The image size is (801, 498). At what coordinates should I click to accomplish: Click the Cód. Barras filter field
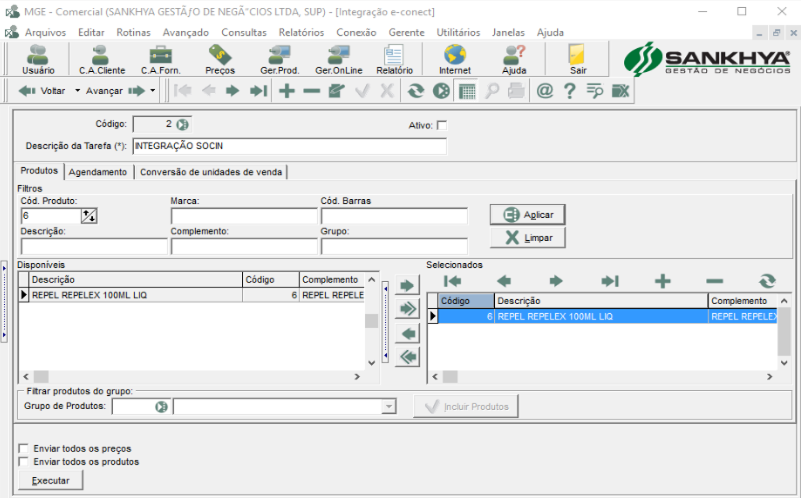394,216
